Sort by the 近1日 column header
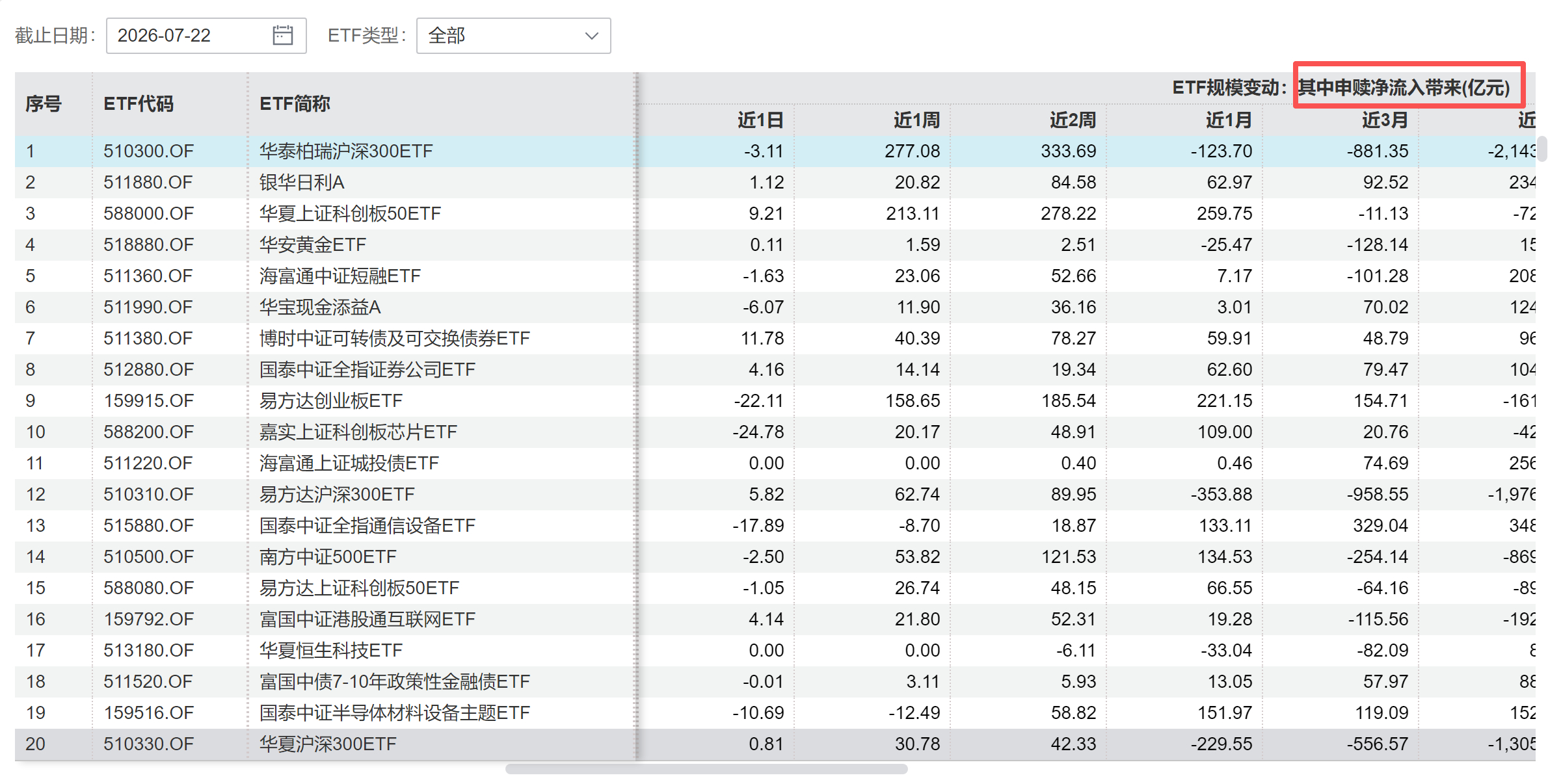The height and width of the screenshot is (784, 1548). (x=760, y=120)
